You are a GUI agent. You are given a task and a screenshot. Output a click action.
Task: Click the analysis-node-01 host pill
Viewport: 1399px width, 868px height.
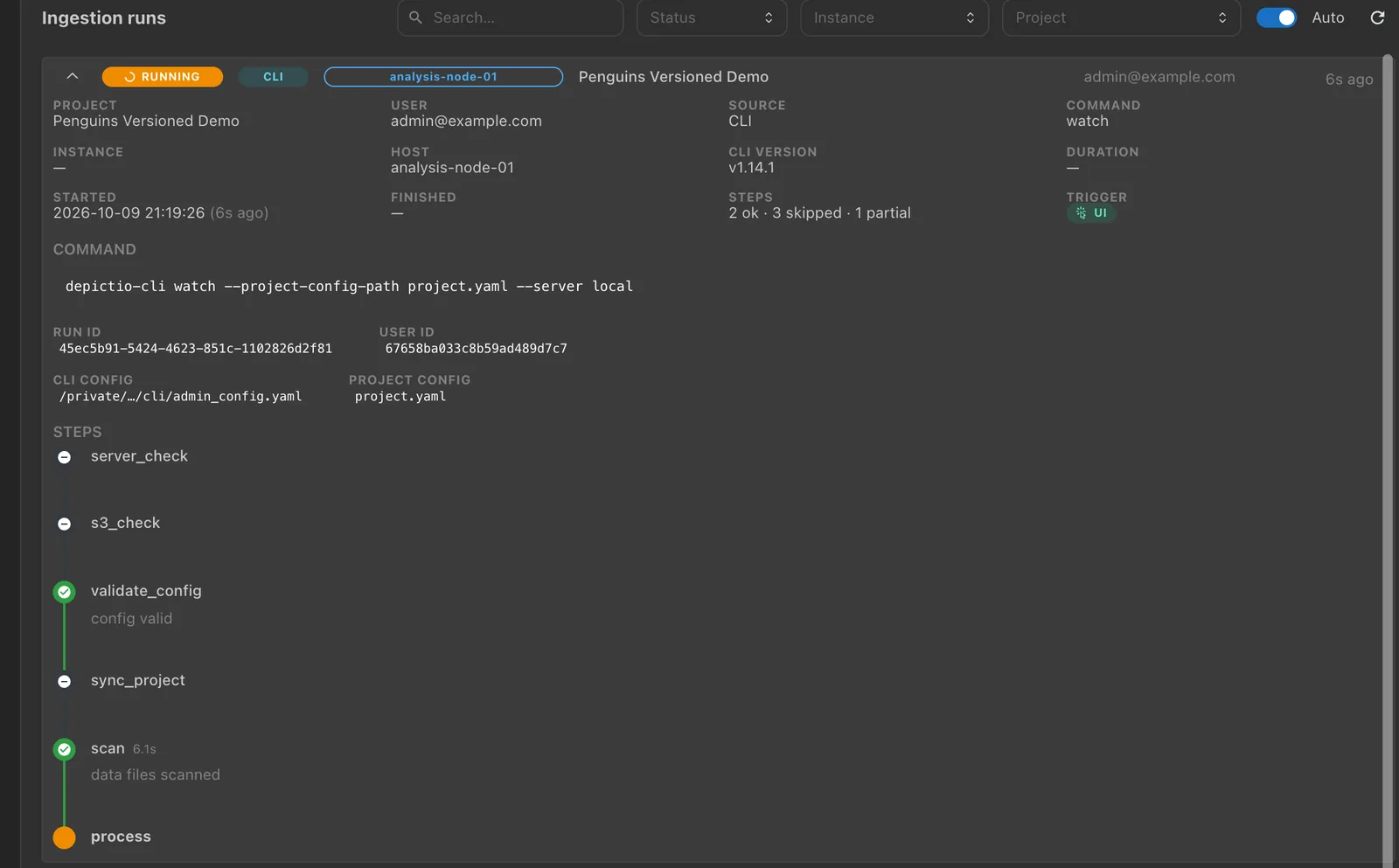tap(443, 77)
